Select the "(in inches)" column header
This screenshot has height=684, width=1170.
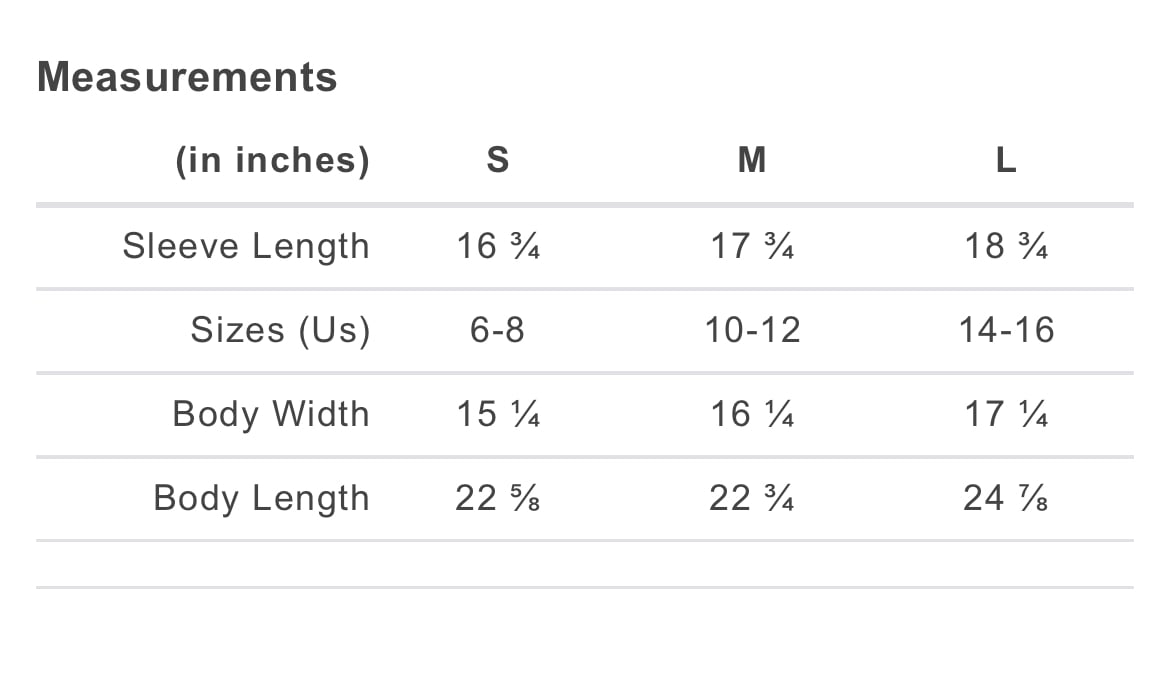[272, 160]
